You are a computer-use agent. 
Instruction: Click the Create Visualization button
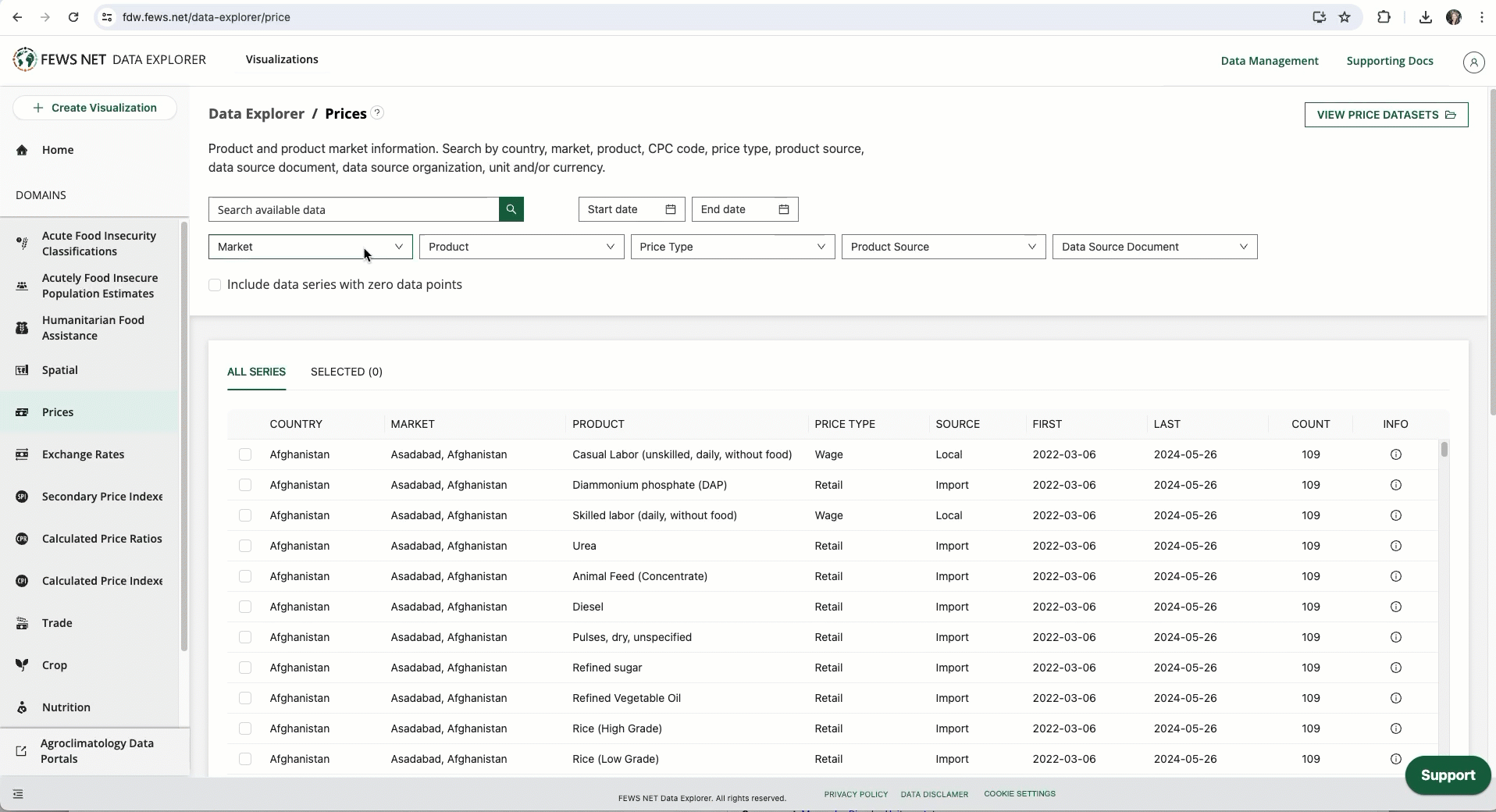point(94,108)
